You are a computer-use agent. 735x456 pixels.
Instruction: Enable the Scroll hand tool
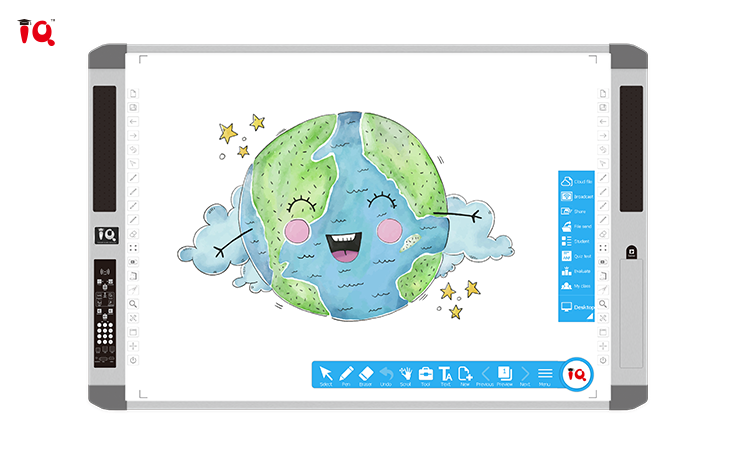pos(405,374)
